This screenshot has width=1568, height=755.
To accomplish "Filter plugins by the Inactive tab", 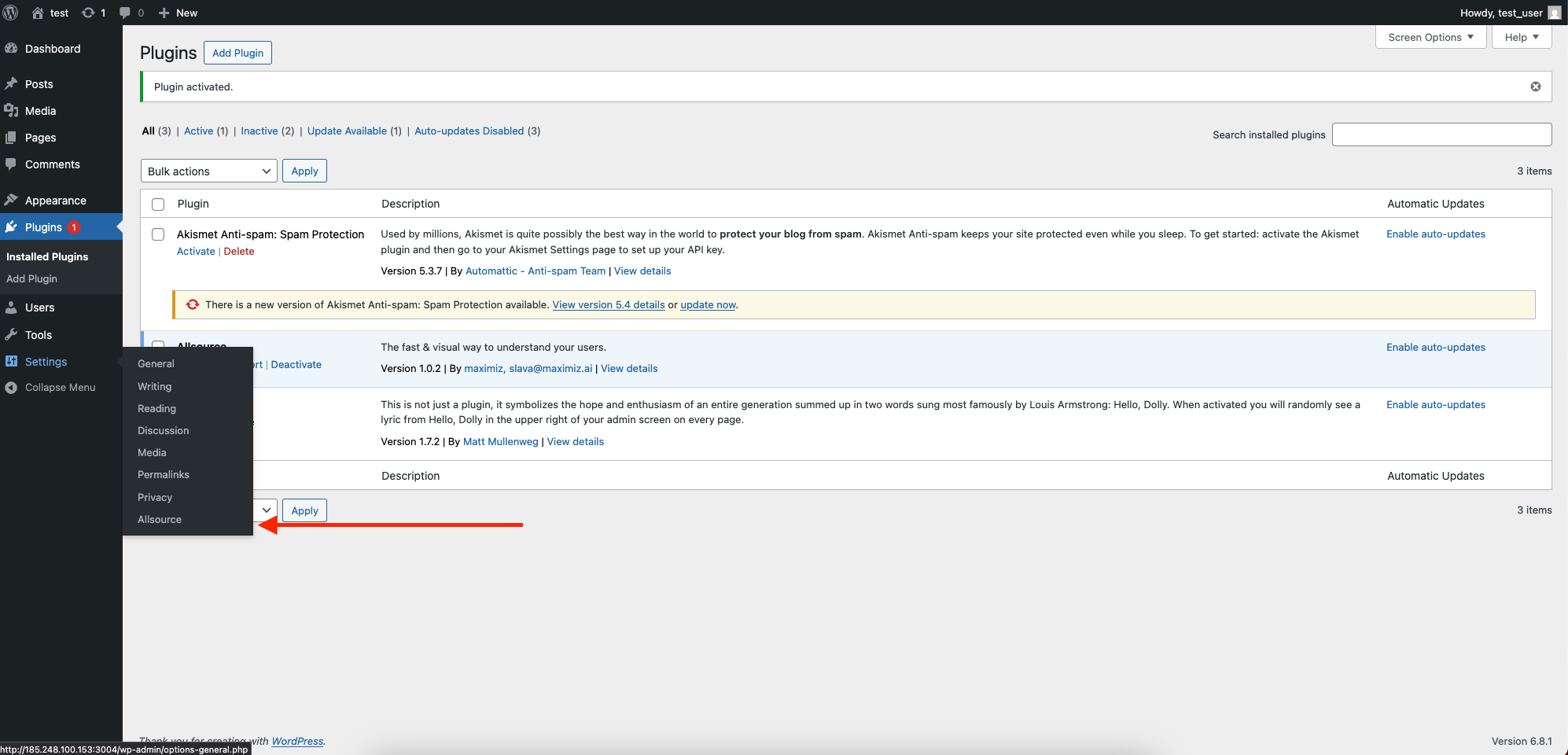I will point(259,131).
